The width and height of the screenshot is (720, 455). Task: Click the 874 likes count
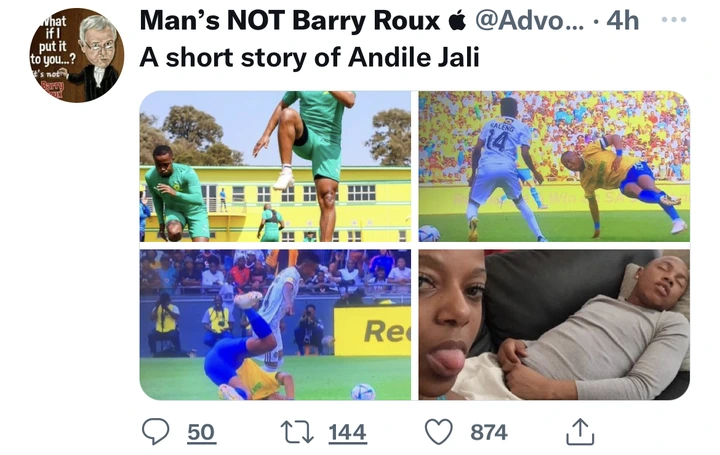point(489,433)
